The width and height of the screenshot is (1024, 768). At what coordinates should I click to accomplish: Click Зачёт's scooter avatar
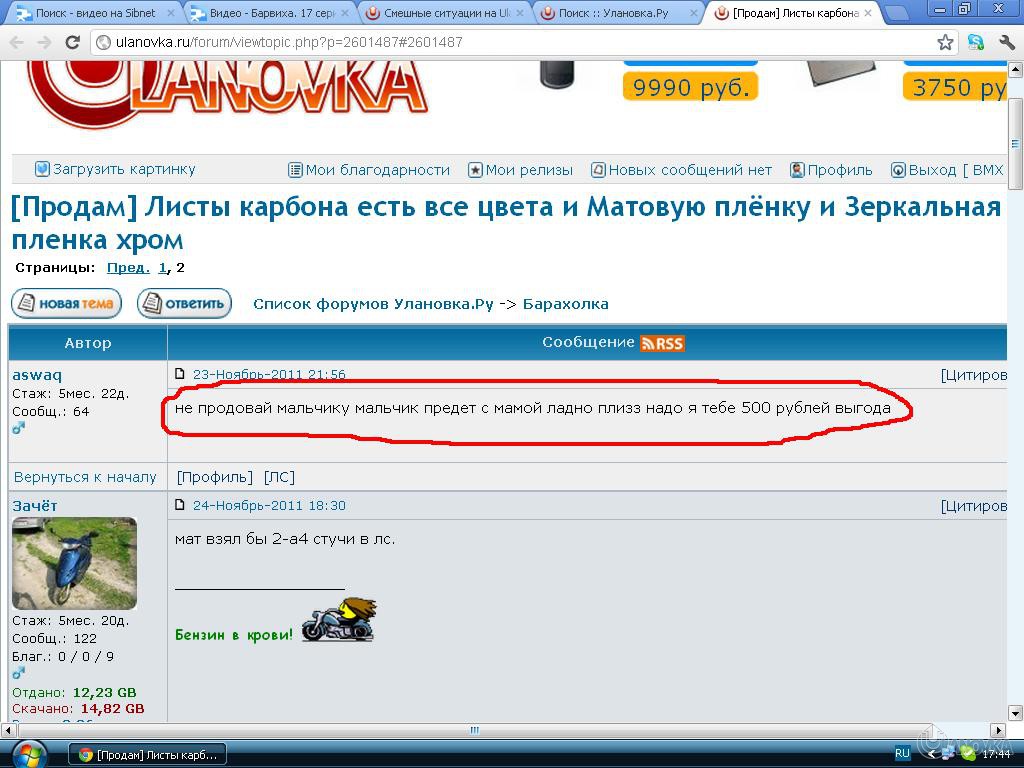(74, 564)
